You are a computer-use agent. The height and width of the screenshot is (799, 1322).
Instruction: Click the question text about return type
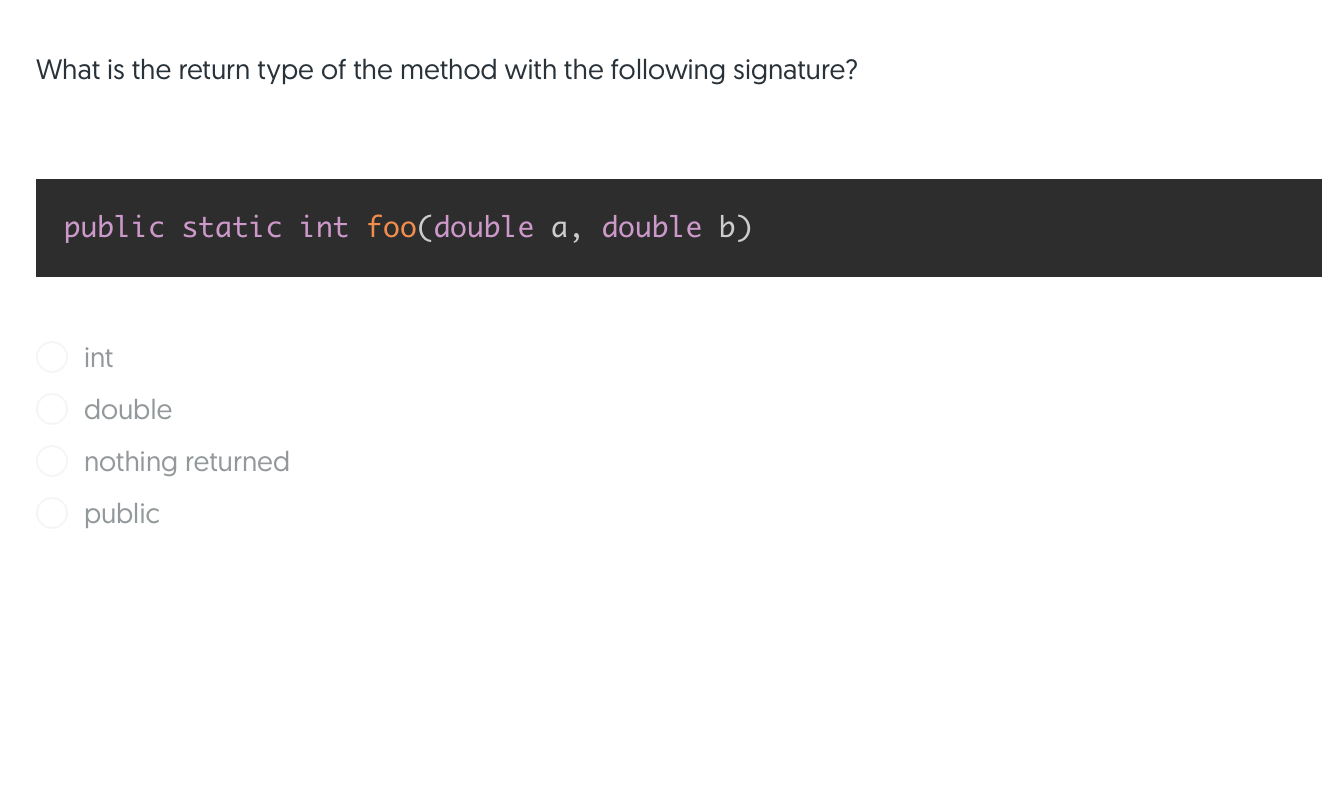[446, 69]
